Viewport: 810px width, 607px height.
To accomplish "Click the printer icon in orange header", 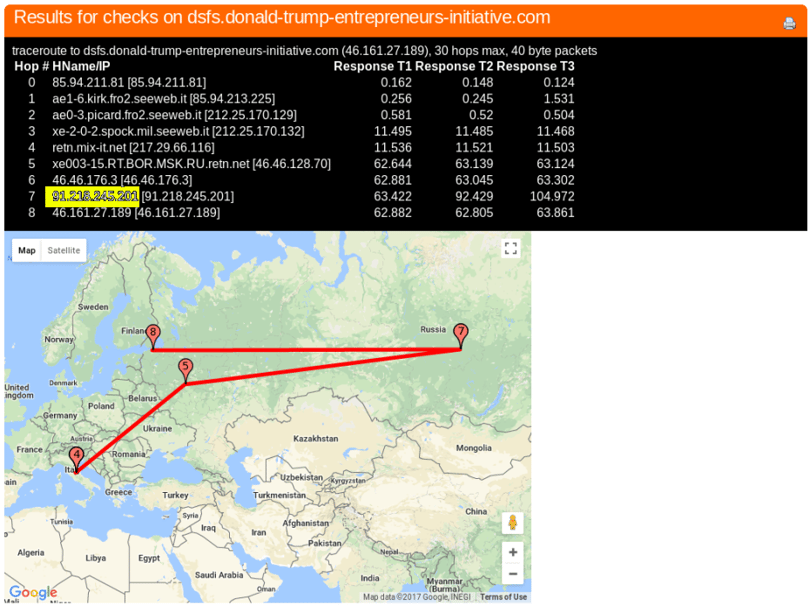I will pos(789,23).
